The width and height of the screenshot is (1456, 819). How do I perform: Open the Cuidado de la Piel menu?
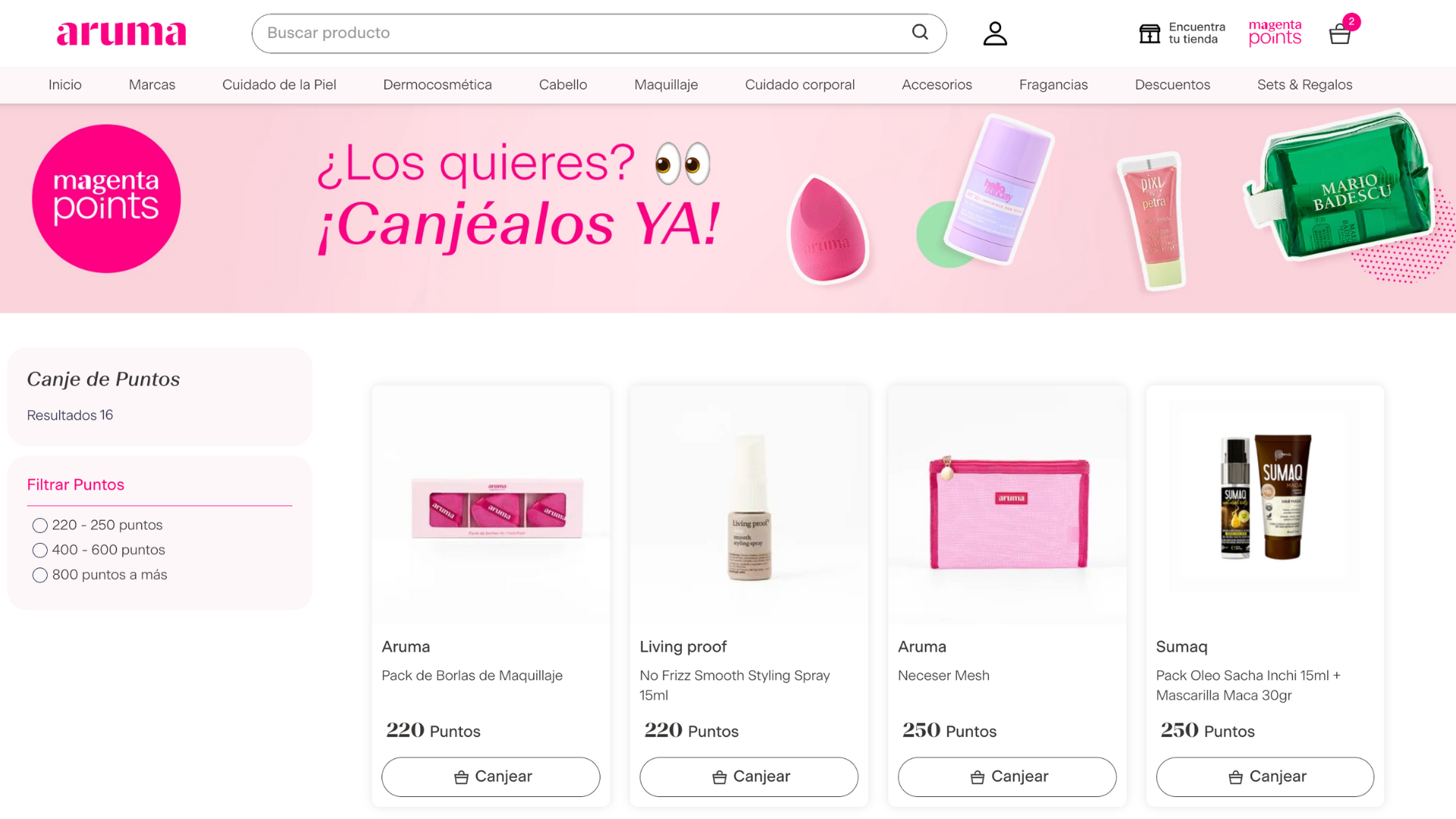[279, 85]
